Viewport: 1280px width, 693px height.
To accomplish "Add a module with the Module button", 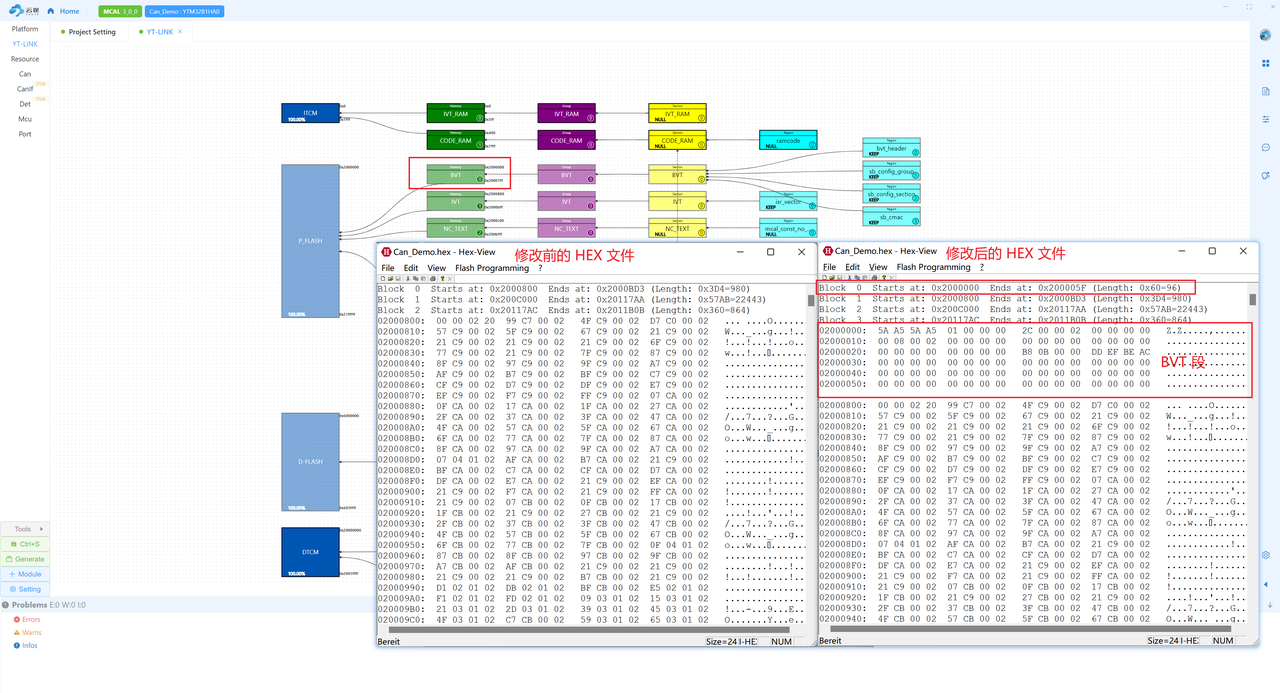I will tap(25, 574).
